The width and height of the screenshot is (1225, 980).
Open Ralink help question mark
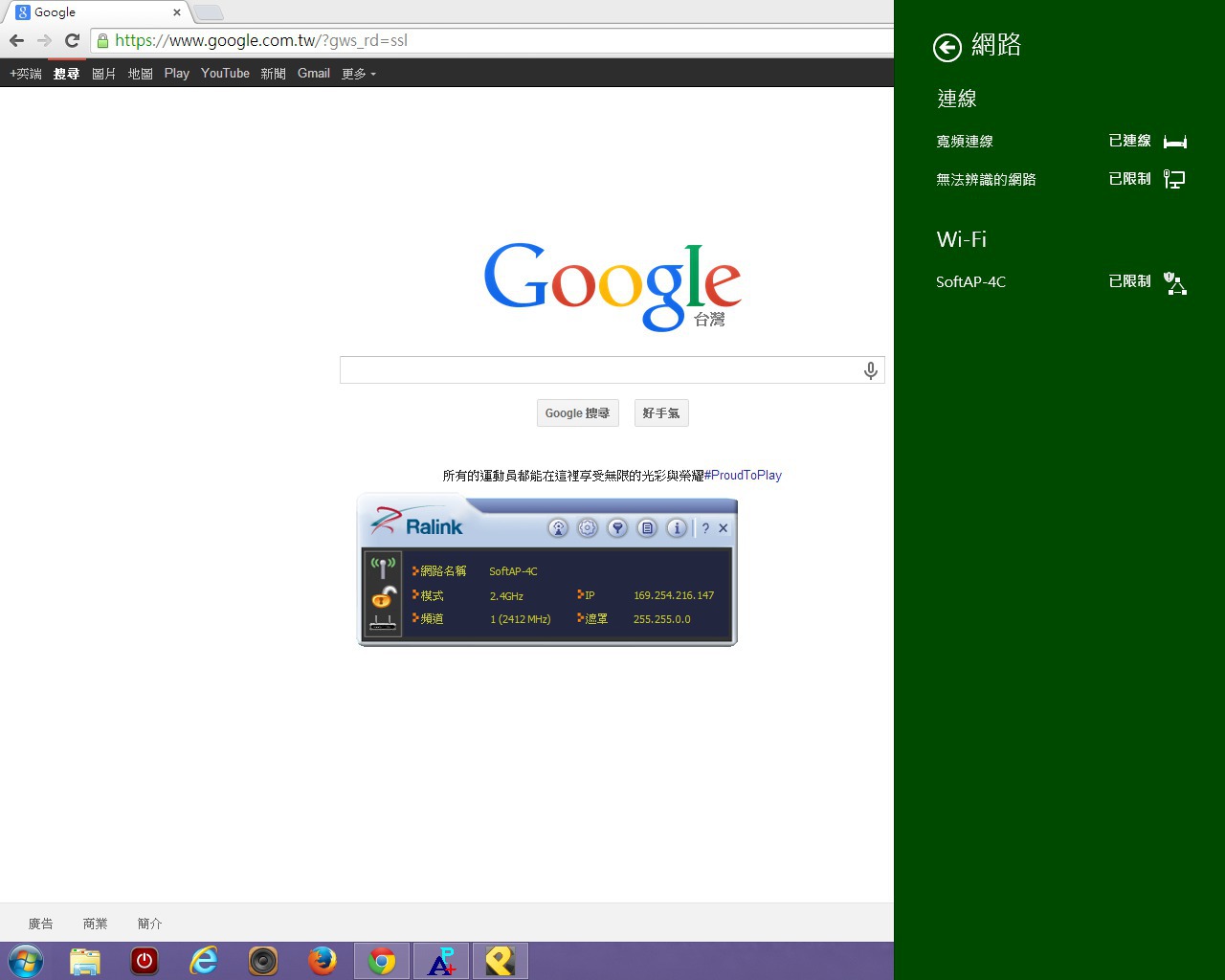point(705,528)
